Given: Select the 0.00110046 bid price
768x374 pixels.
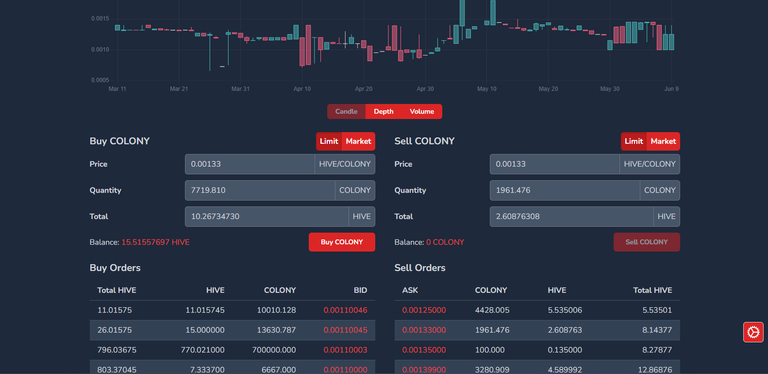Looking at the screenshot, I should pyautogui.click(x=345, y=310).
